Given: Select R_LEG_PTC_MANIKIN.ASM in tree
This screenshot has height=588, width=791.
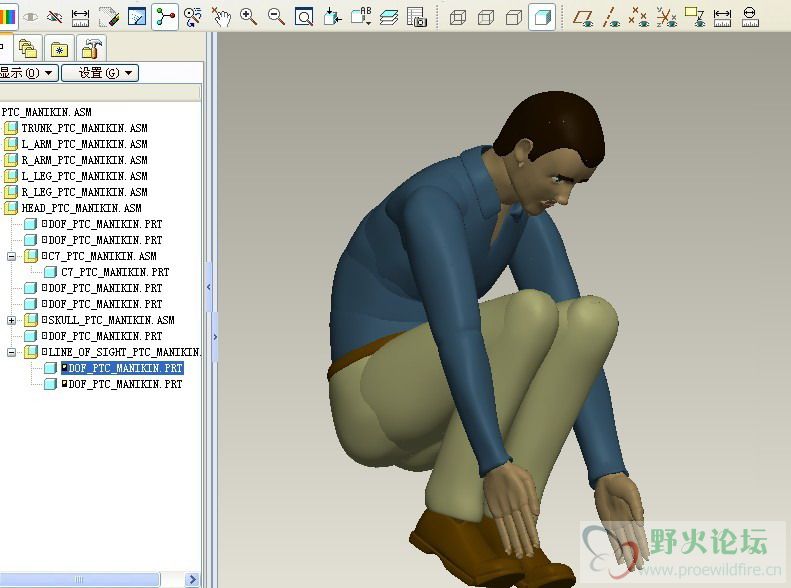Looking at the screenshot, I should (x=84, y=192).
